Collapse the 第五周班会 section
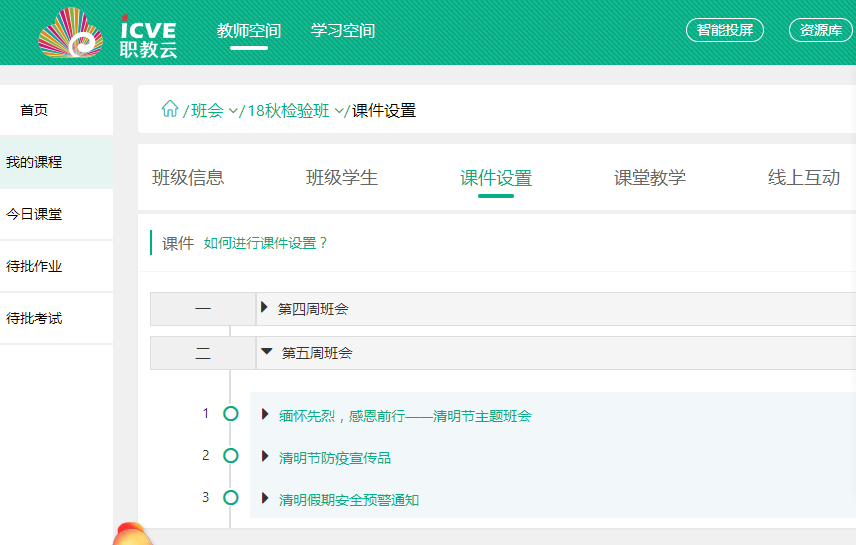Screen dimensions: 856x545 coord(266,352)
